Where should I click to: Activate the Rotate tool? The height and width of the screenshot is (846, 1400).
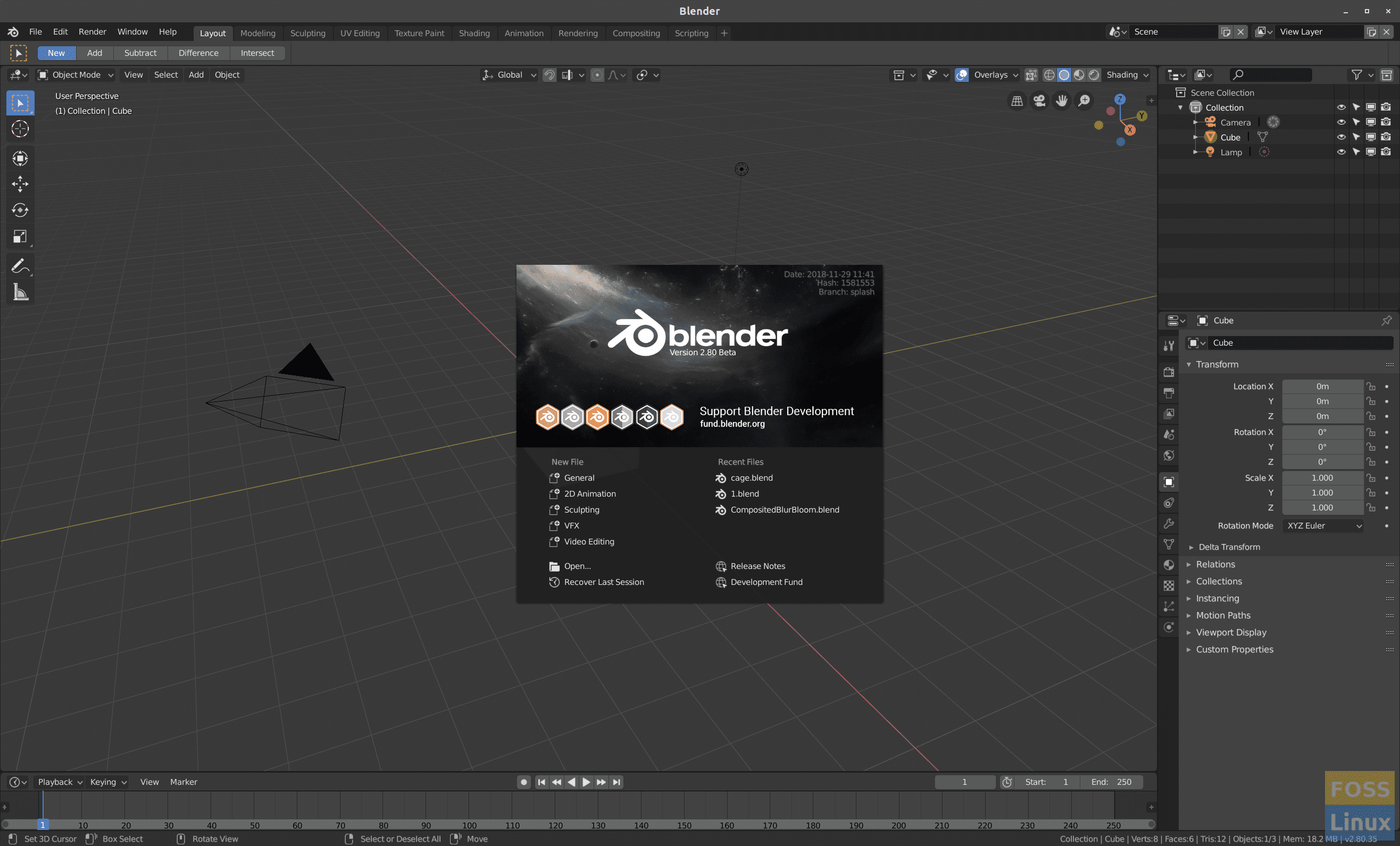20,210
